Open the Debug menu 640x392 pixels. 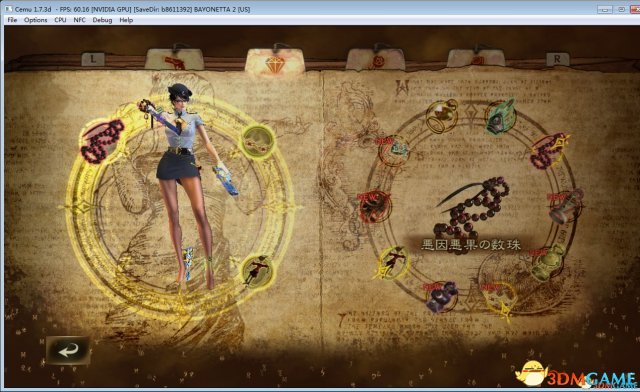(102, 20)
